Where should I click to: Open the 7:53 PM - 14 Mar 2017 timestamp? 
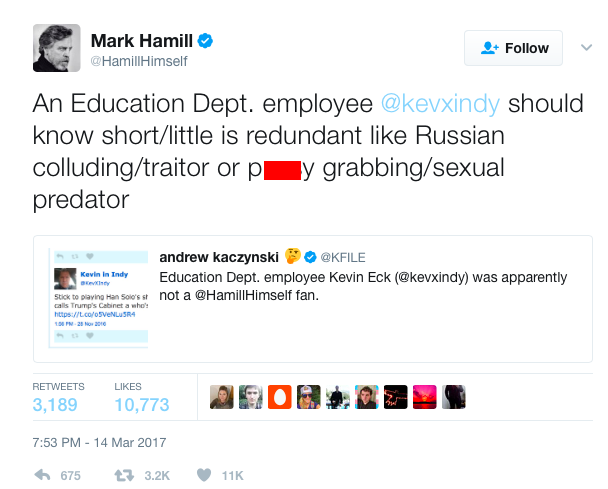click(x=99, y=442)
